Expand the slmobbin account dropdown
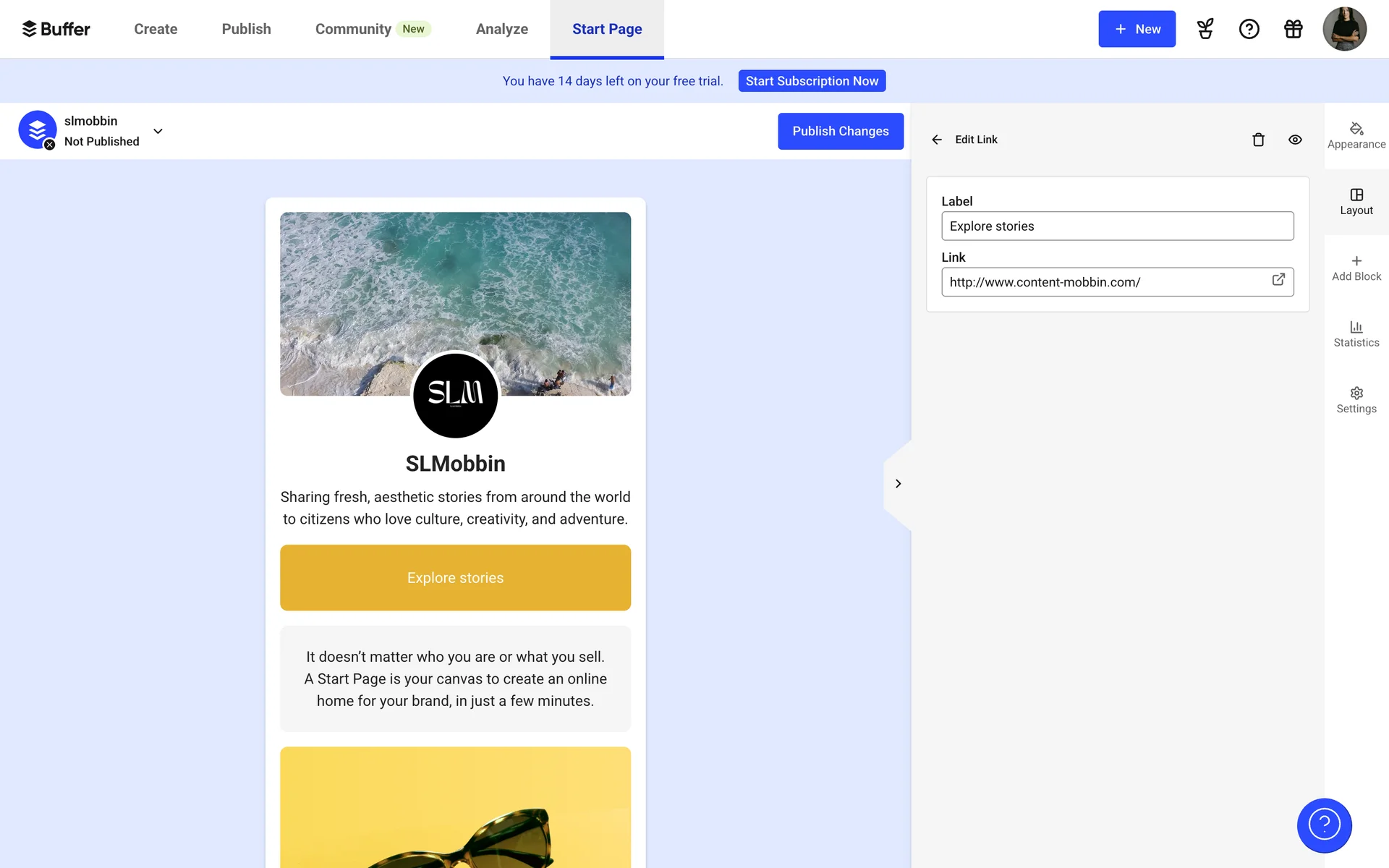 point(158,131)
